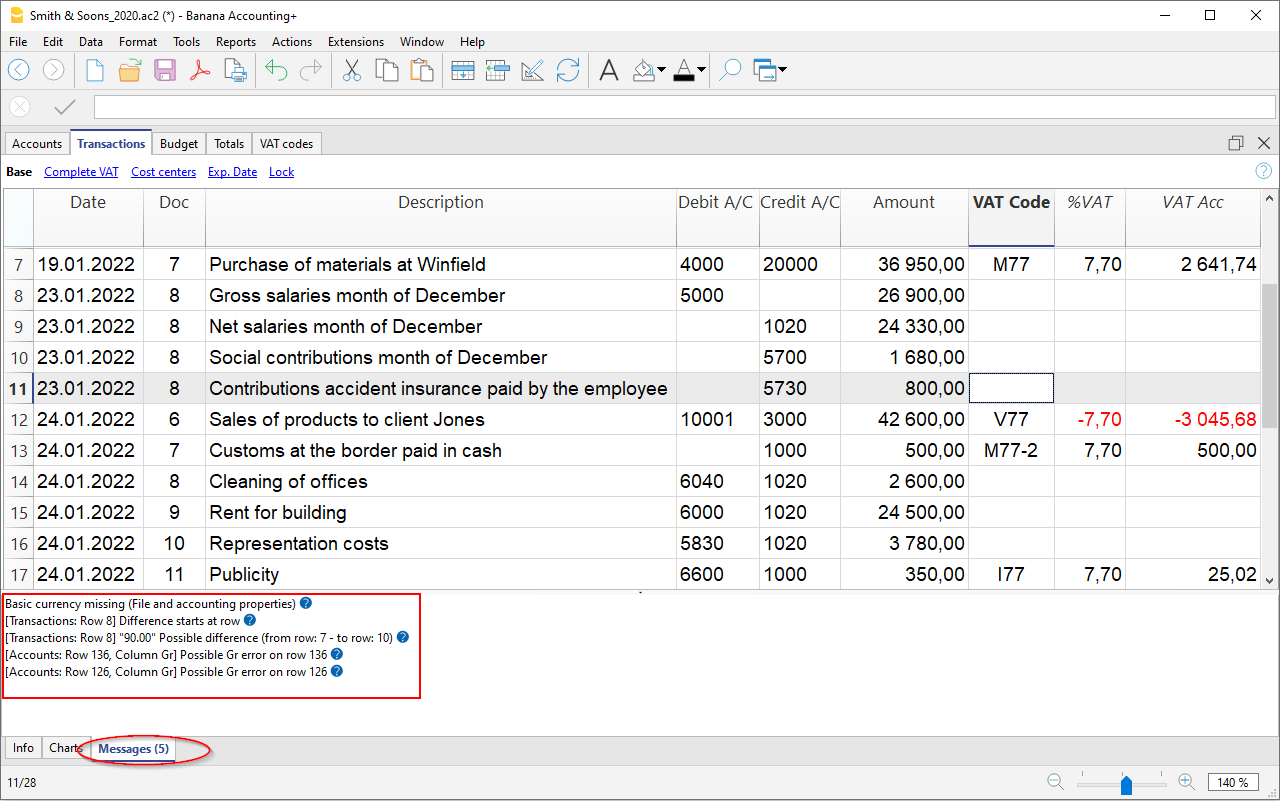Click the Recalculate refresh arrows icon

(x=568, y=70)
